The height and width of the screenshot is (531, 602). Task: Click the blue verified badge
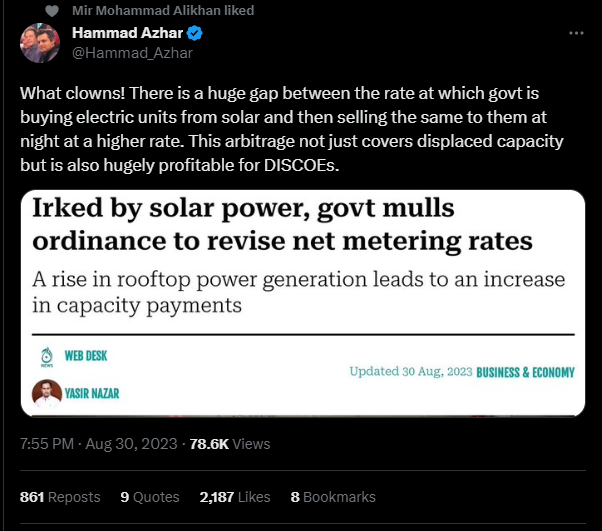tap(195, 33)
